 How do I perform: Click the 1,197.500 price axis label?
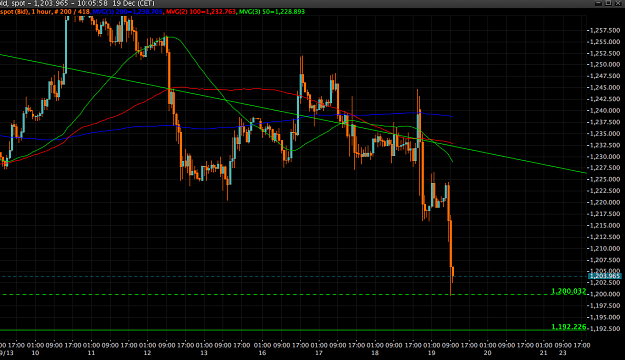tap(605, 306)
